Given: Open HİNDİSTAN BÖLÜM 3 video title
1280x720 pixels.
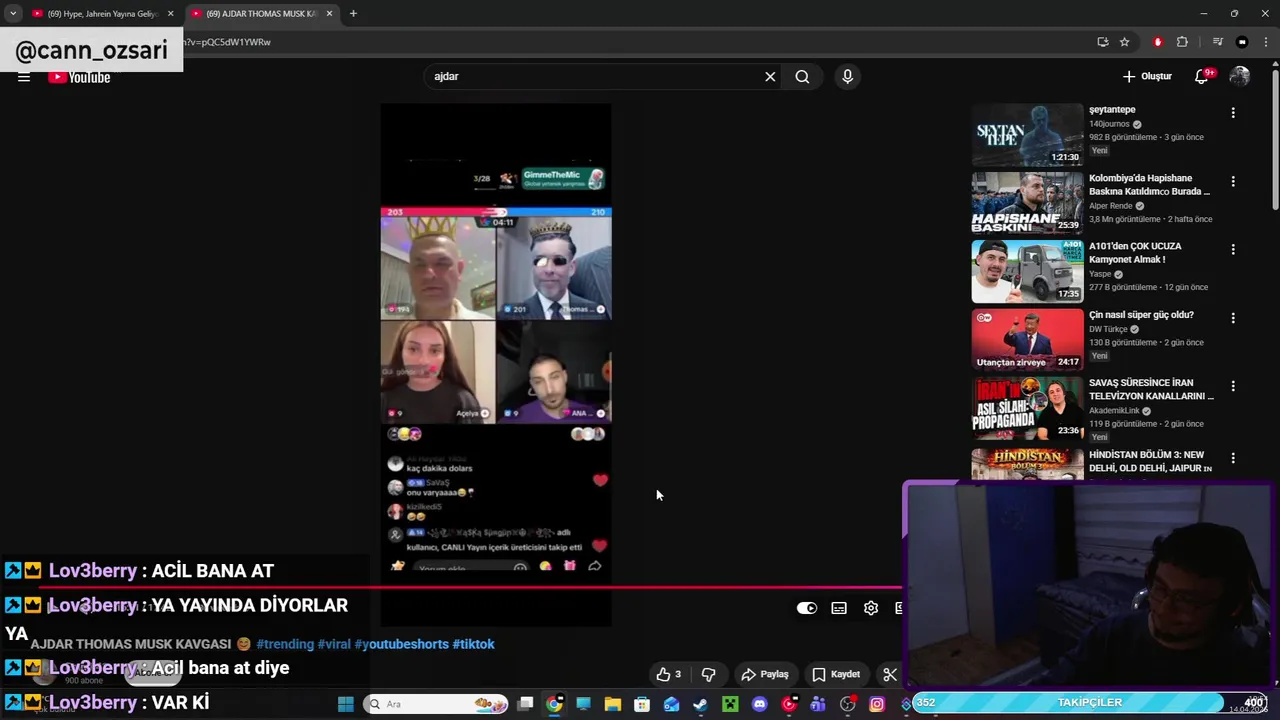Looking at the screenshot, I should pyautogui.click(x=1150, y=461).
